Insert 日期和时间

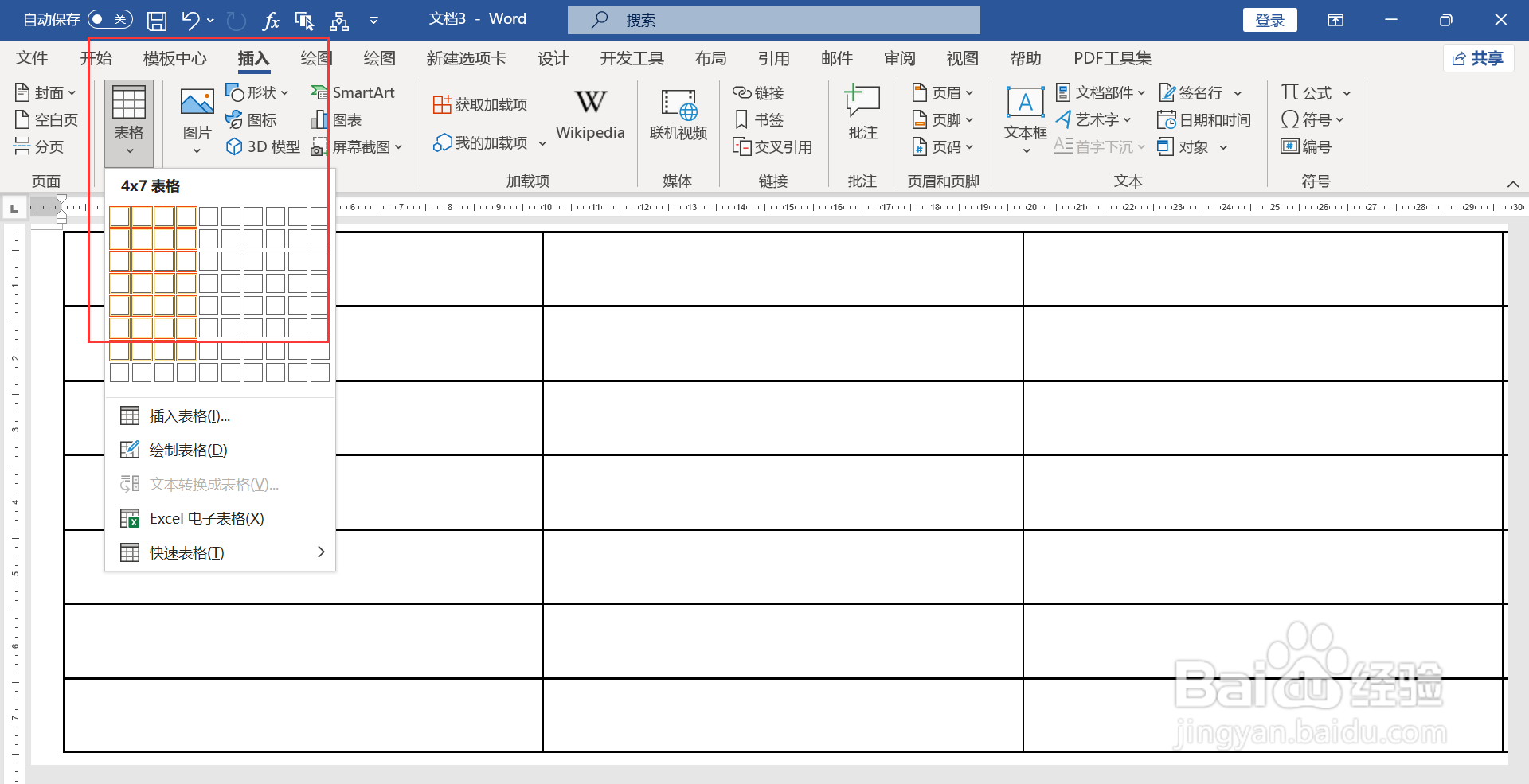coord(1204,120)
